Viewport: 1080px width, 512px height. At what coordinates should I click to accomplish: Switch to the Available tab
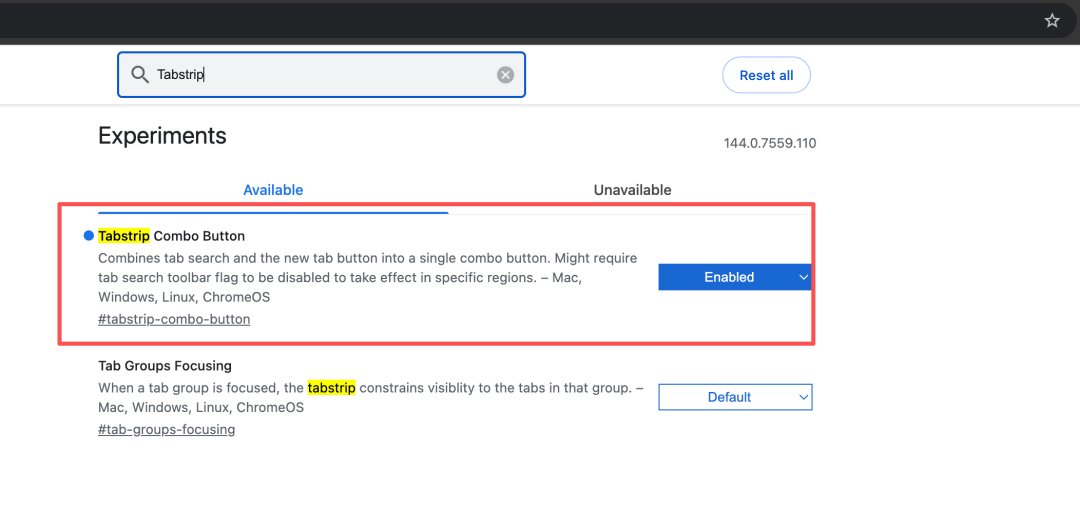pos(273,190)
